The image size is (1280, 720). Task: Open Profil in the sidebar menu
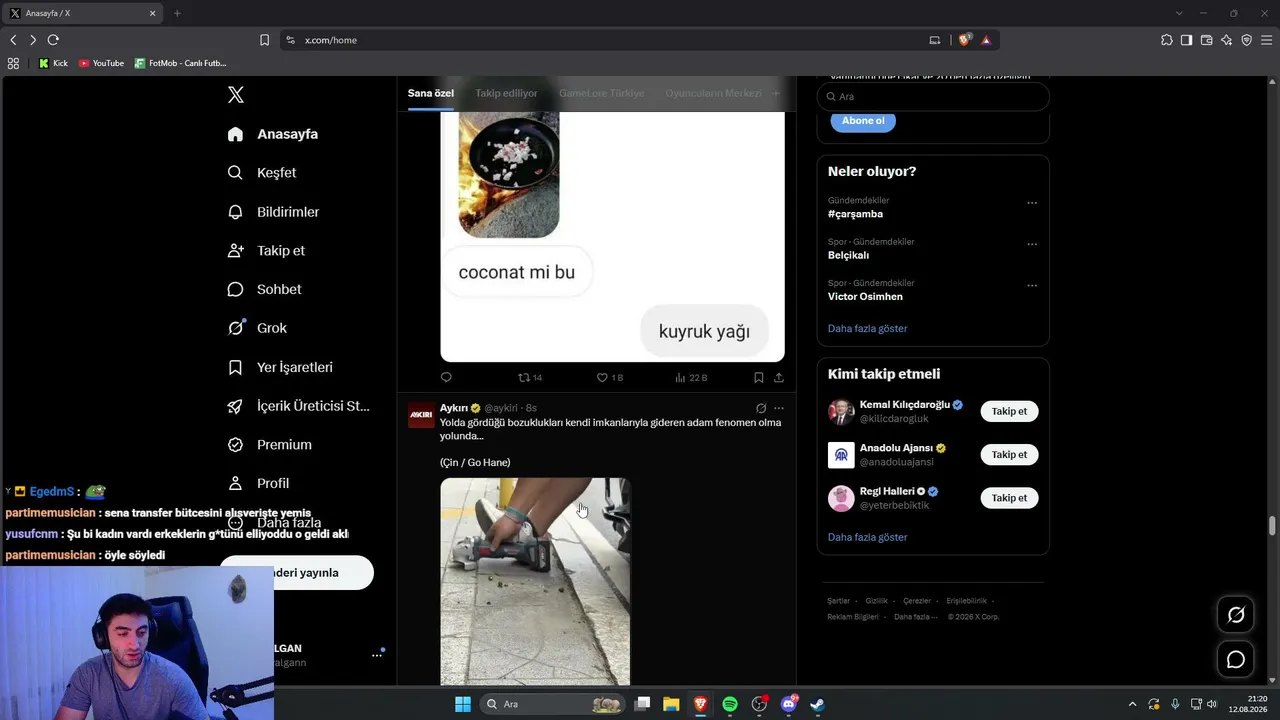(x=258, y=484)
